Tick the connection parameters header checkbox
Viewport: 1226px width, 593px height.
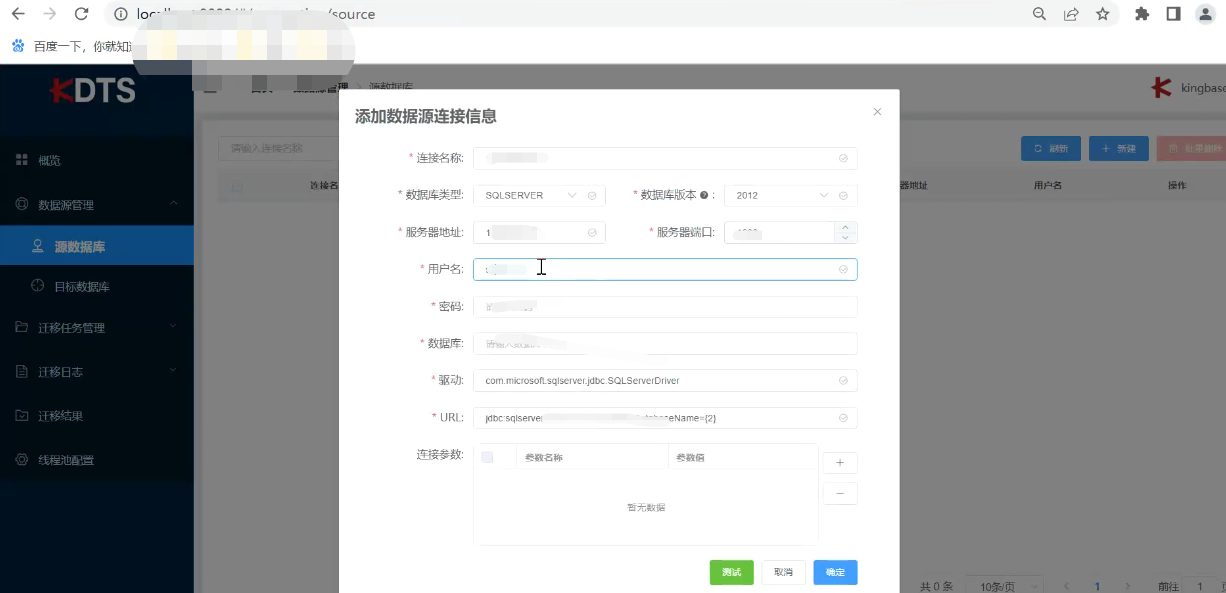487,457
